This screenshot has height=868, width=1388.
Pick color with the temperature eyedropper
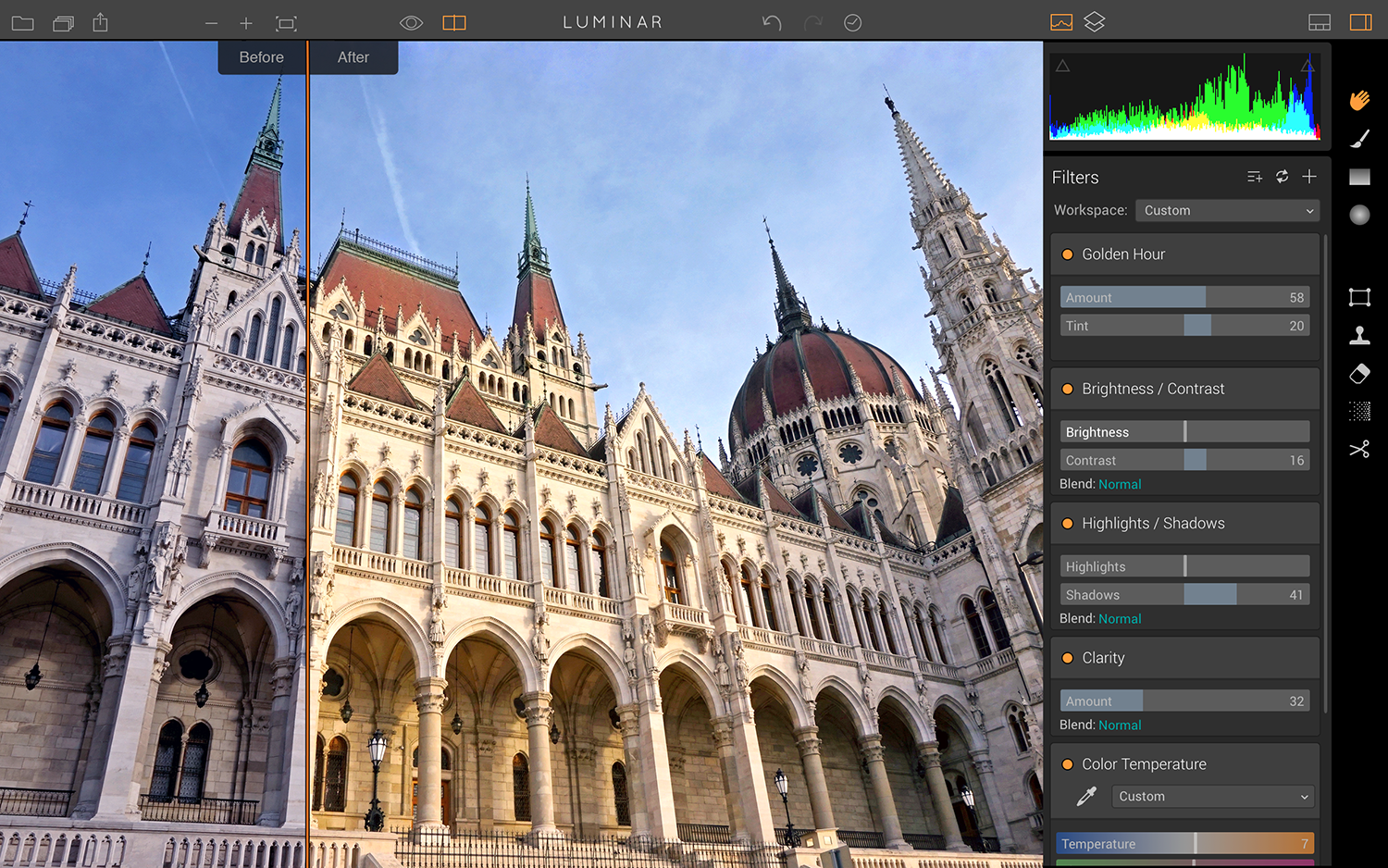(1086, 796)
